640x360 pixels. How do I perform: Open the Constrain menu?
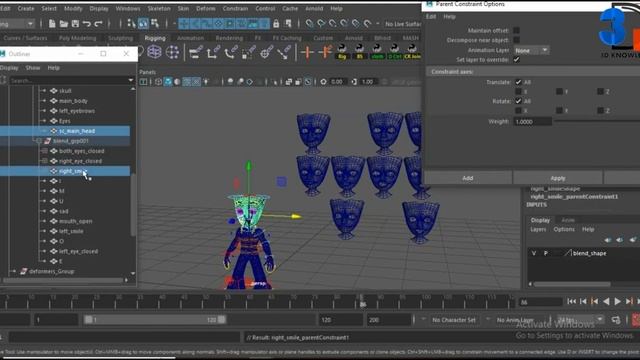235,8
